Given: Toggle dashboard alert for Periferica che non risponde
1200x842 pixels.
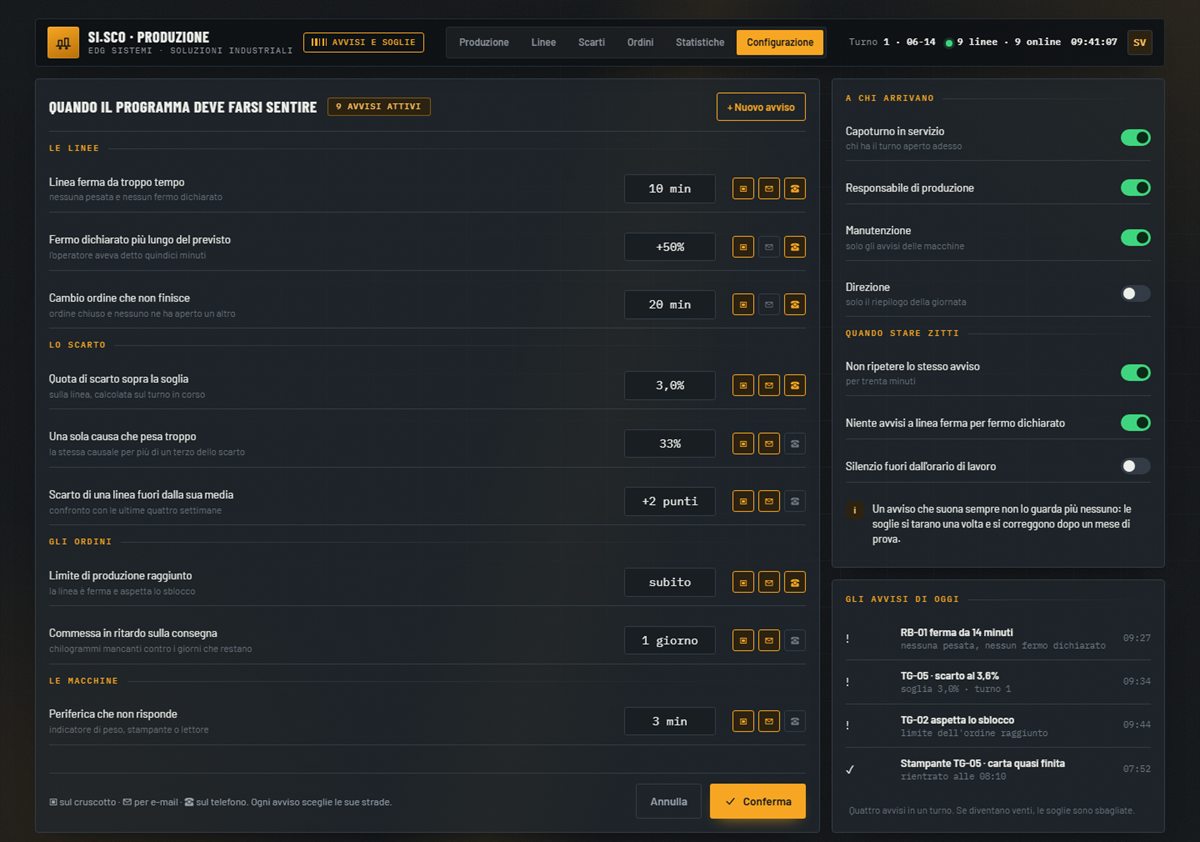Looking at the screenshot, I should tap(743, 721).
